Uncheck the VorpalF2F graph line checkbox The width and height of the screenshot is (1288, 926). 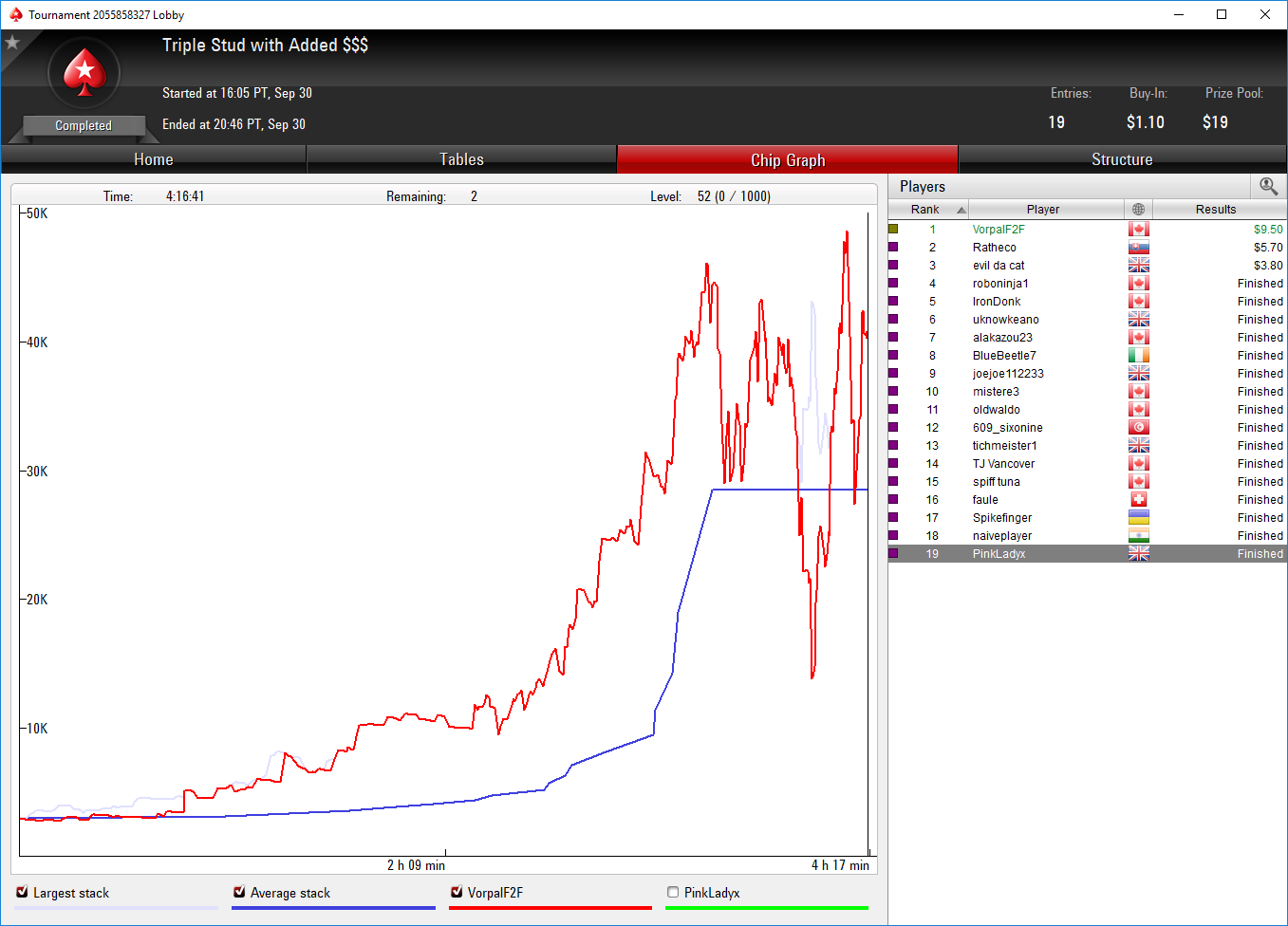point(457,892)
